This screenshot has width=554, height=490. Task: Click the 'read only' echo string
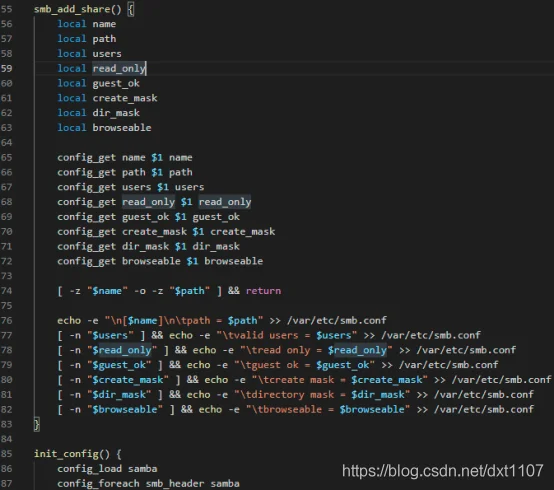coord(316,350)
